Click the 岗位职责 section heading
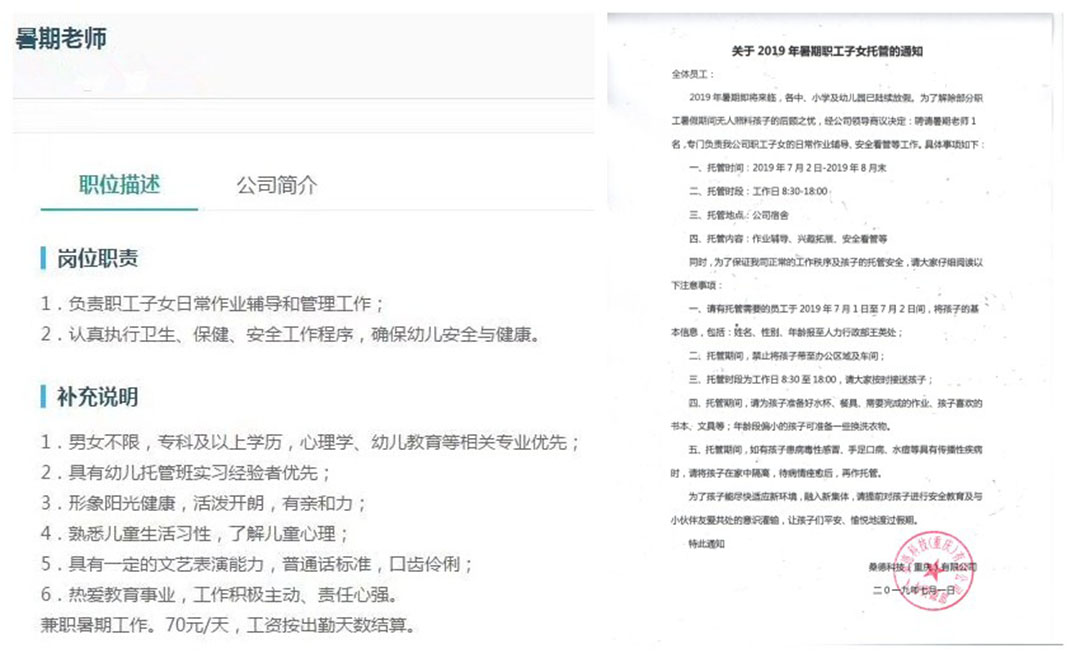Viewport: 1080px width, 658px height. click(97, 259)
